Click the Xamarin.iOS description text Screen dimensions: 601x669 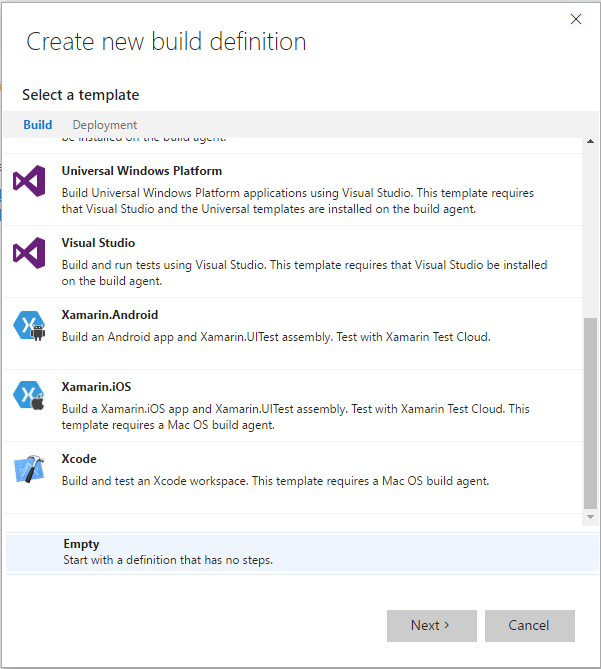click(x=296, y=417)
